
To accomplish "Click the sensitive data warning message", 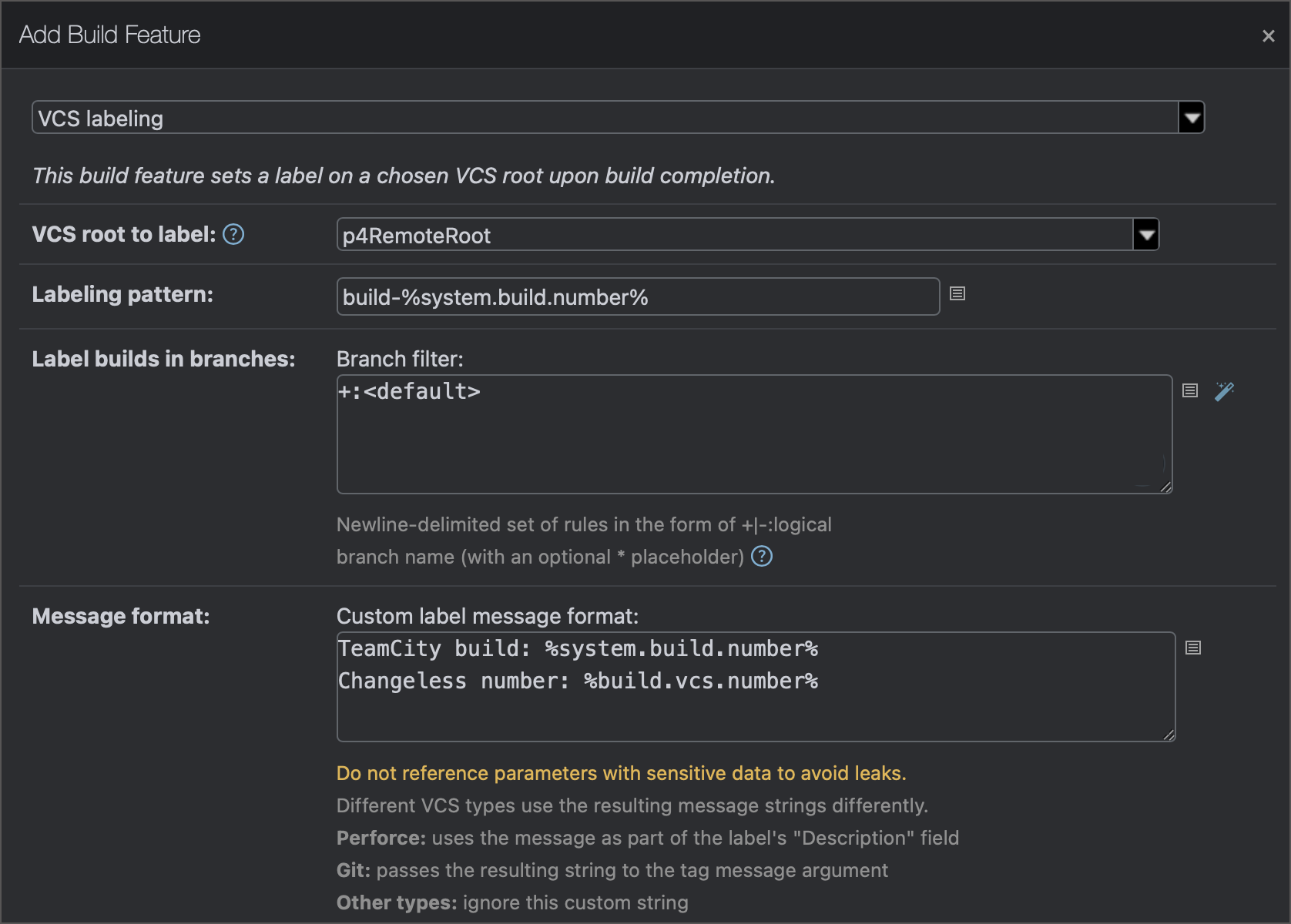I will (621, 773).
